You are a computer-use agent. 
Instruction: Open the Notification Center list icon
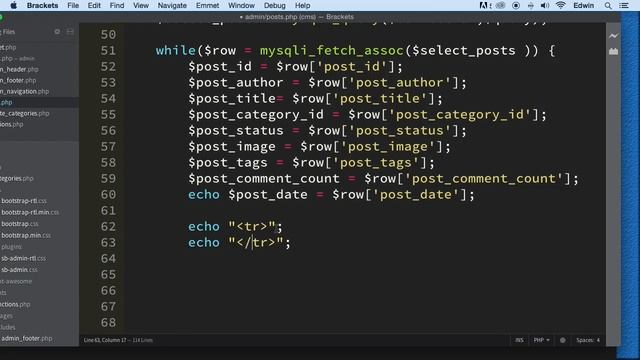point(624,5)
